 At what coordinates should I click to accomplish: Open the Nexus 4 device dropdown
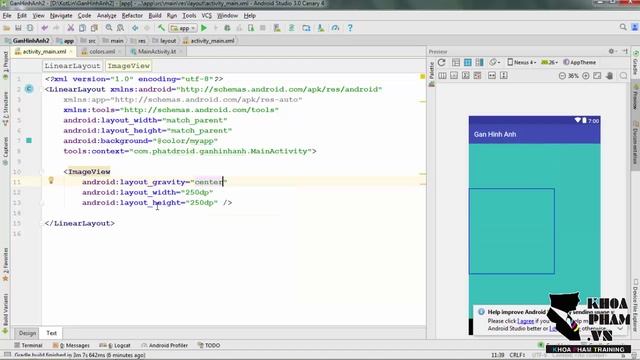(x=521, y=62)
